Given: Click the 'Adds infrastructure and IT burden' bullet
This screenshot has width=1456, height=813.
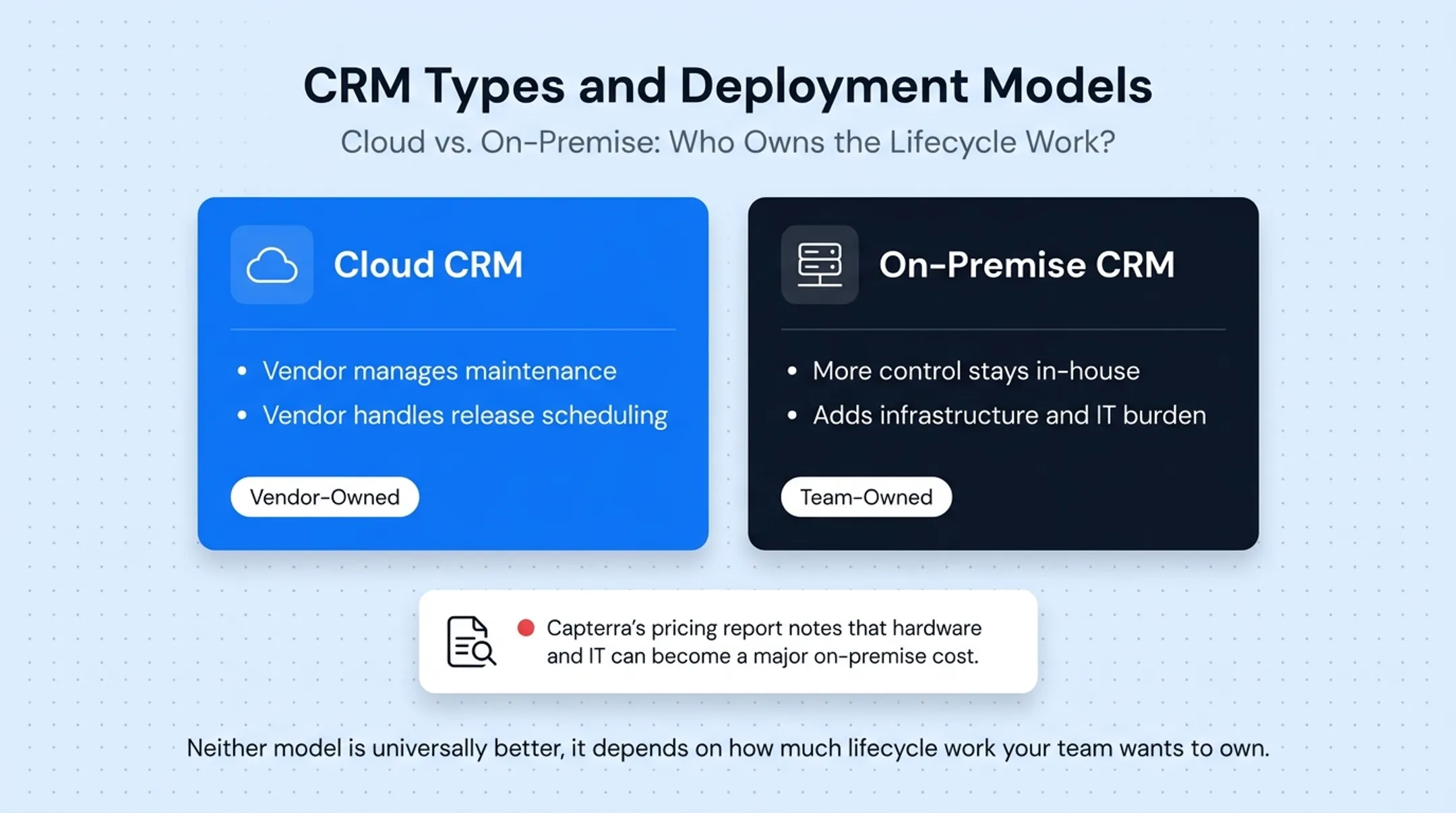Looking at the screenshot, I should pyautogui.click(x=1010, y=415).
